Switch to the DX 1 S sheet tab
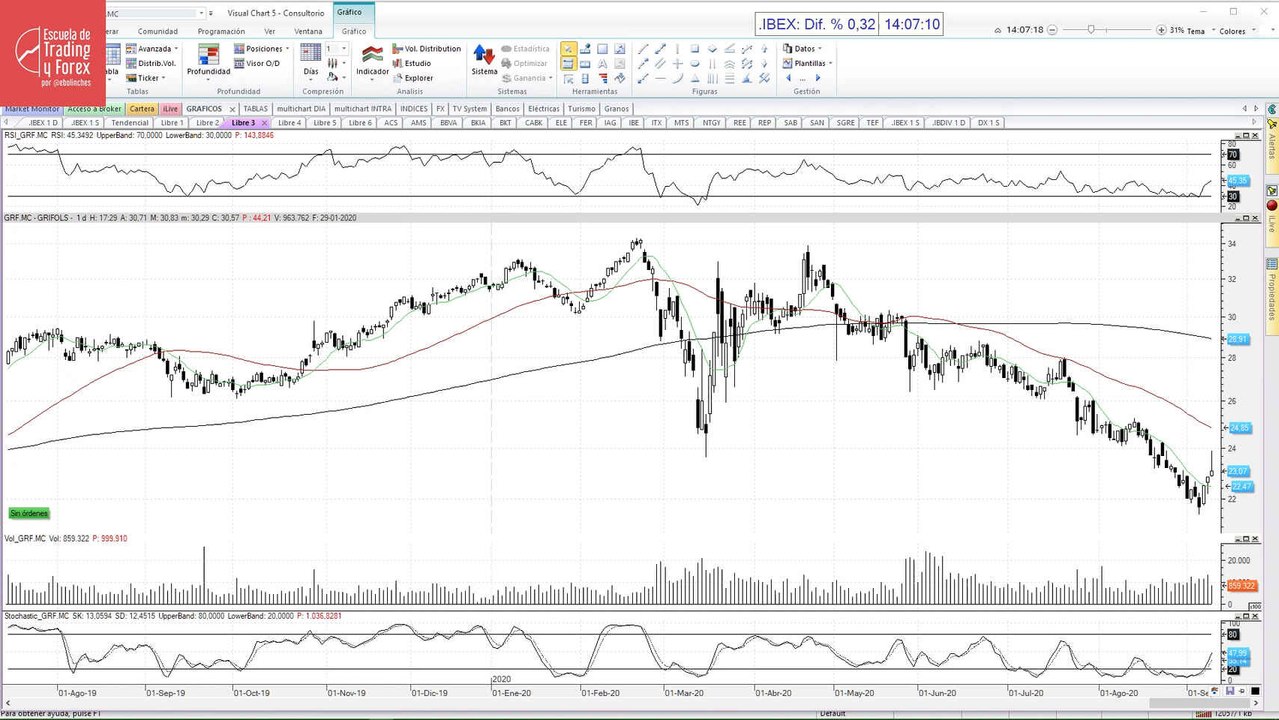 point(988,122)
